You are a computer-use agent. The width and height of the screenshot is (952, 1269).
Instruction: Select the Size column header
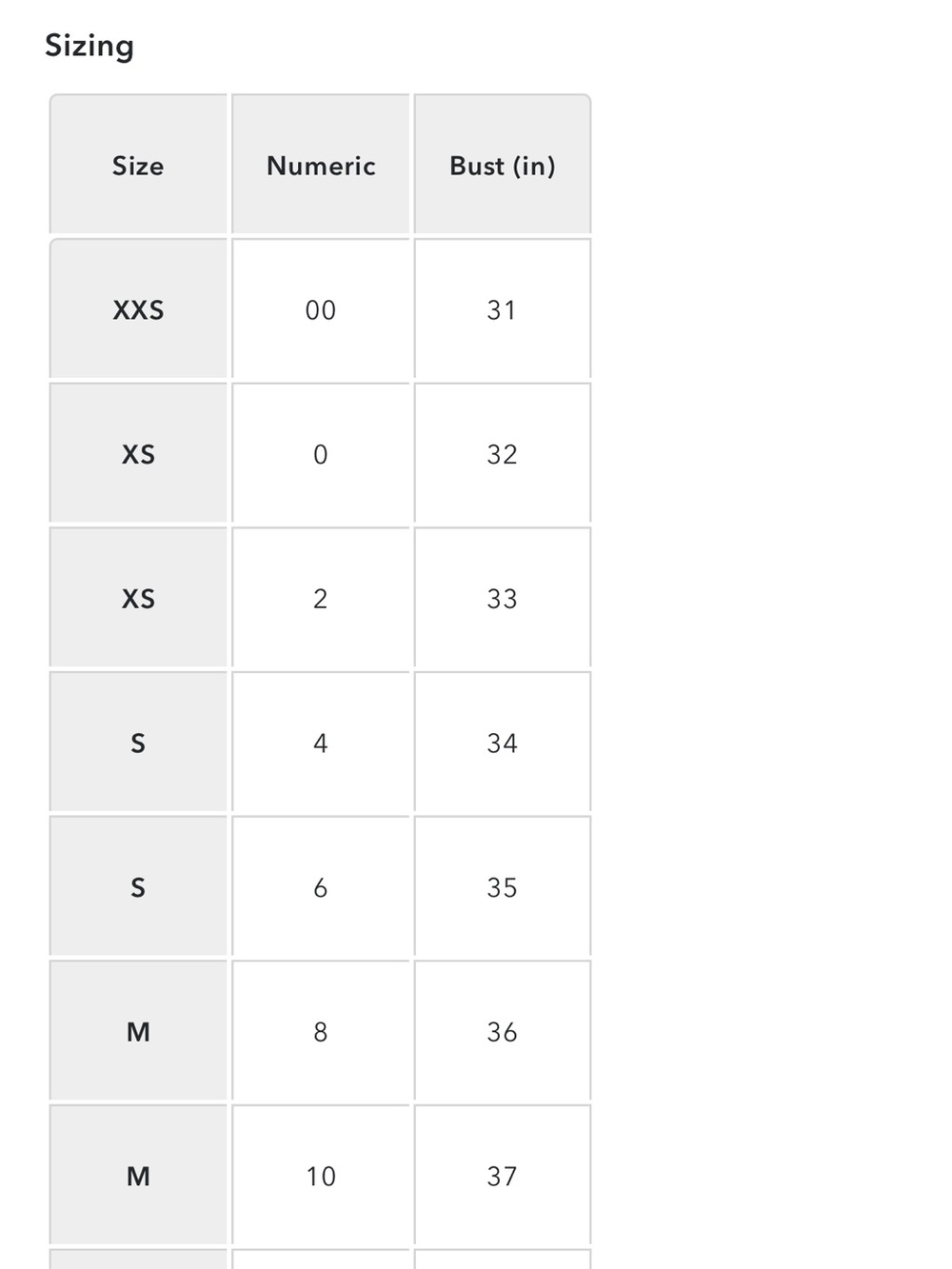point(138,164)
